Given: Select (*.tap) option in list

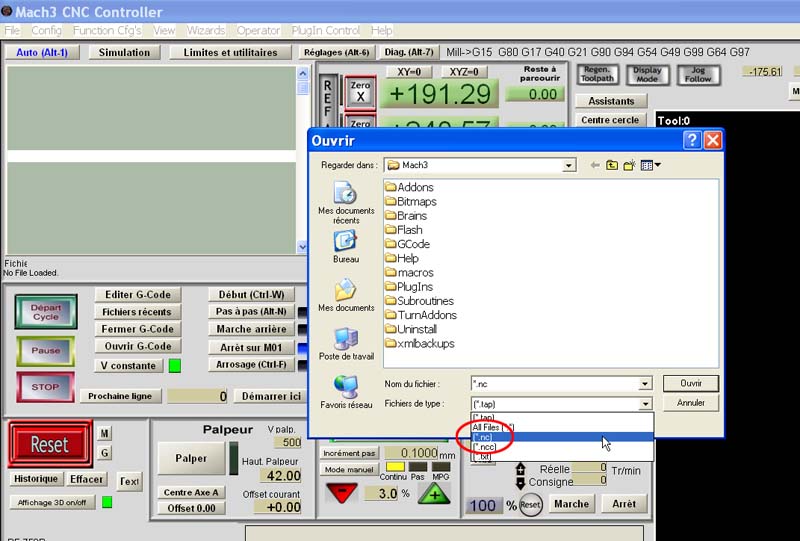Looking at the screenshot, I should point(562,418).
